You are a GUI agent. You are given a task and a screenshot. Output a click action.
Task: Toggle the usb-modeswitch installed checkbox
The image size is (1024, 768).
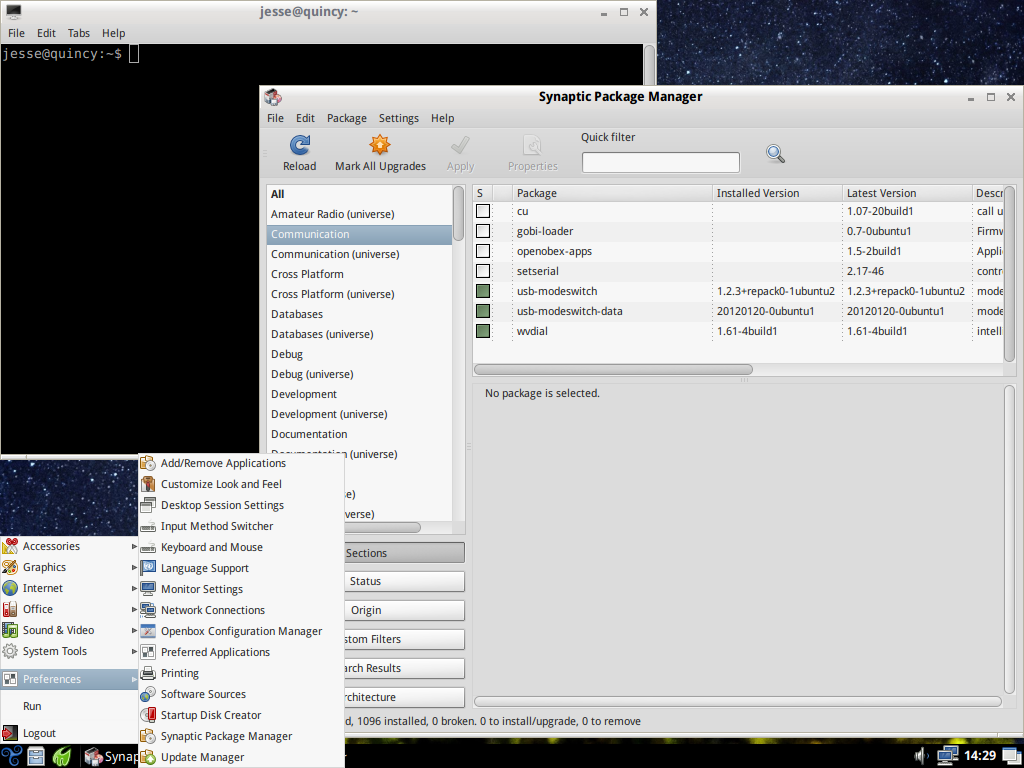click(483, 291)
